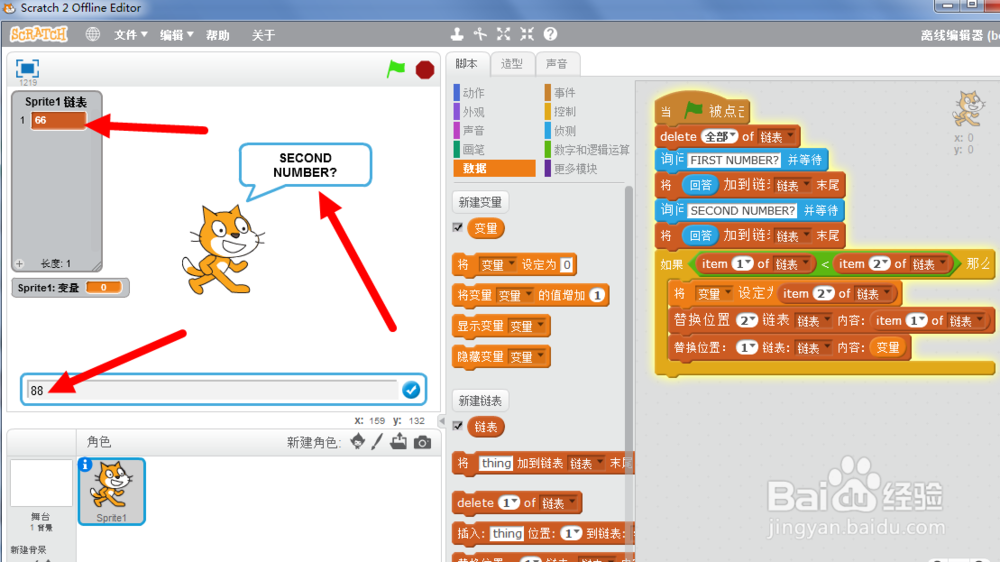Toggle 变量 variable monitor checkbox
This screenshot has height=562, width=1000.
(457, 228)
